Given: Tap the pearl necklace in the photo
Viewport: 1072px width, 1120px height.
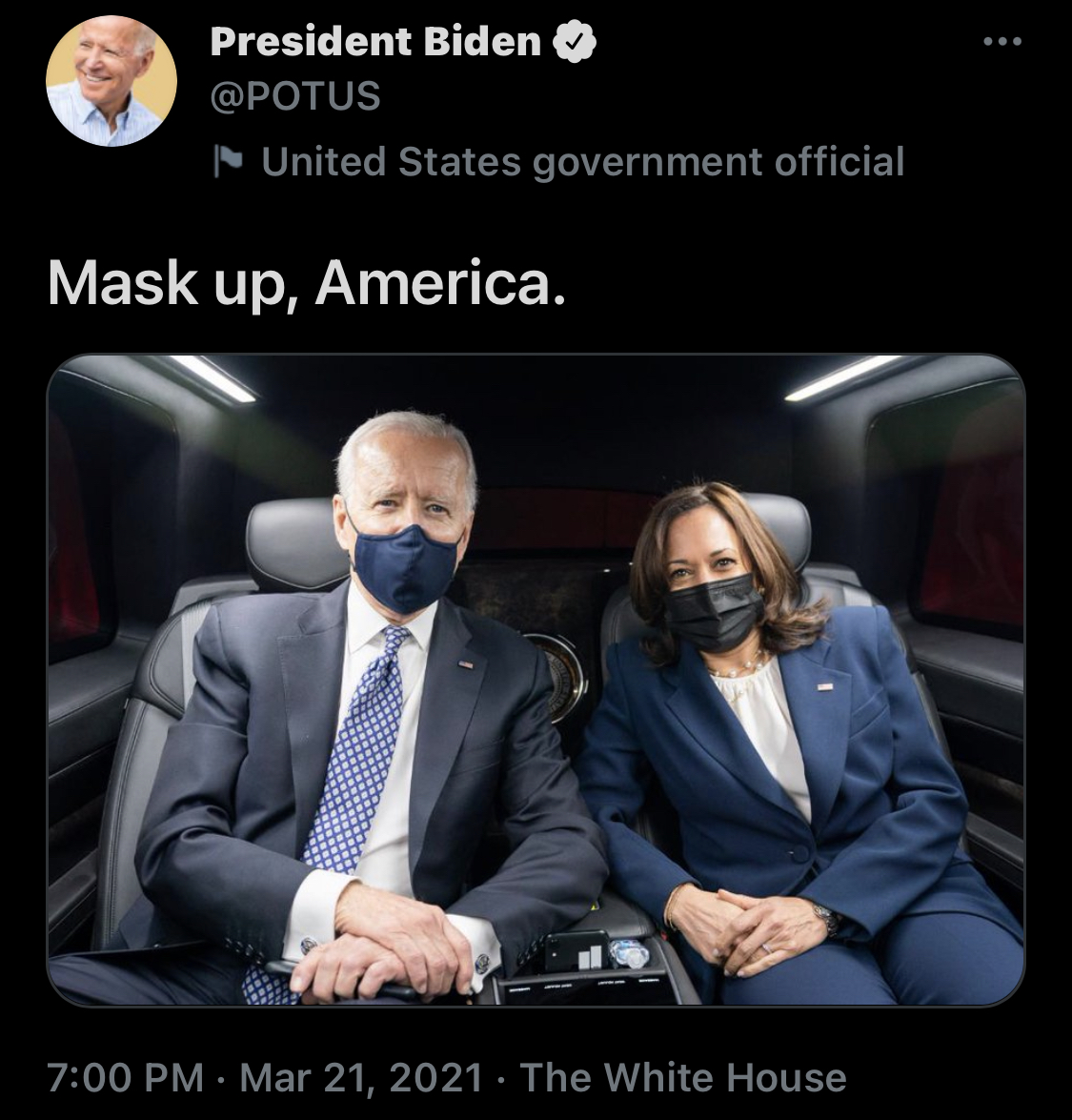Looking at the screenshot, I should pos(738,667).
